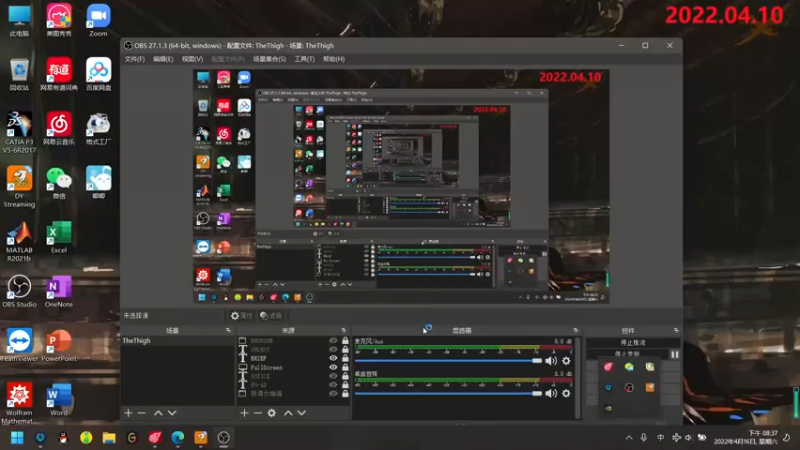Select the BRIEF source row
The width and height of the screenshot is (800, 450).
click(293, 358)
